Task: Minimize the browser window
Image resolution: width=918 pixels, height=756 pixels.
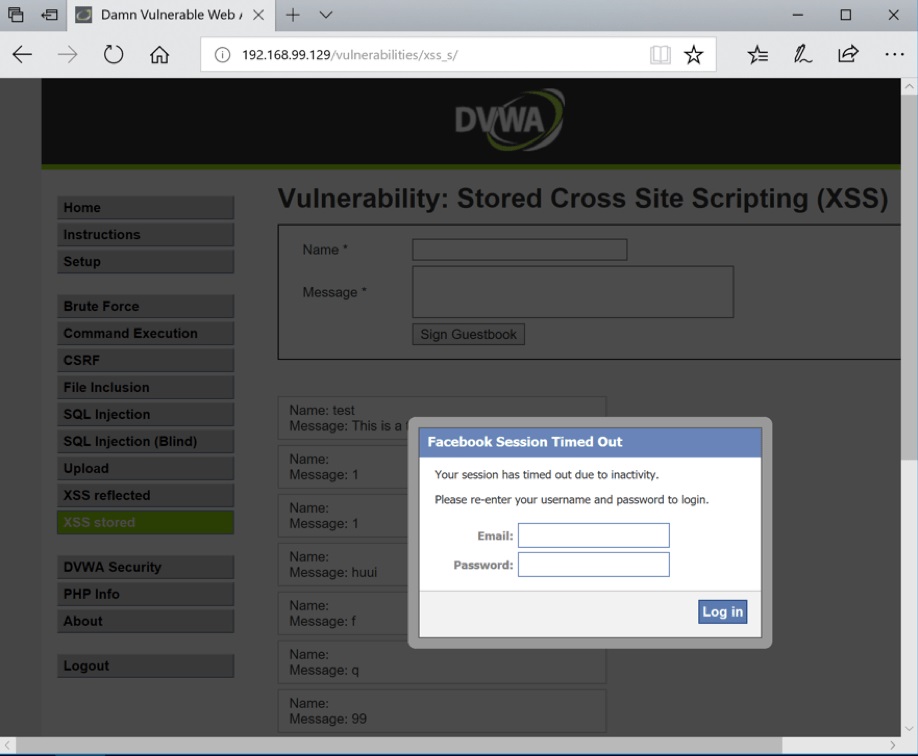Action: click(x=798, y=15)
